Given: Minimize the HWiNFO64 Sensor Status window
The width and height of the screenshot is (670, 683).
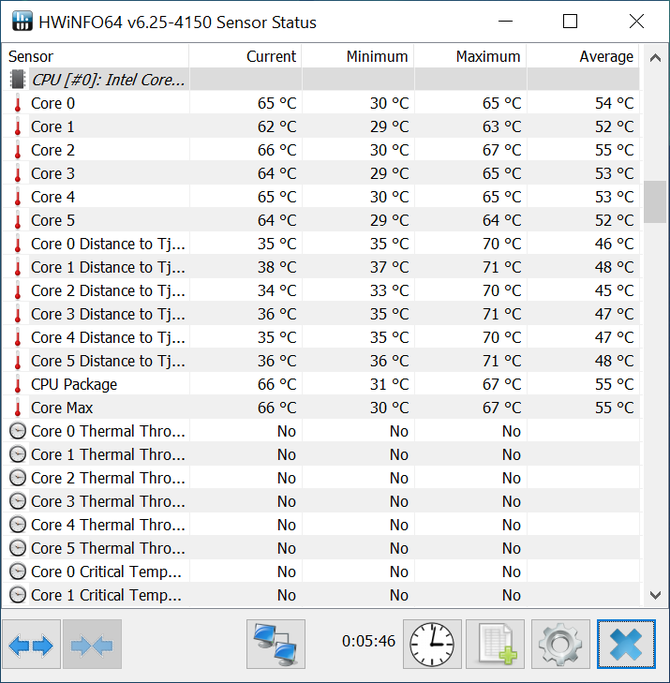Looking at the screenshot, I should [505, 21].
